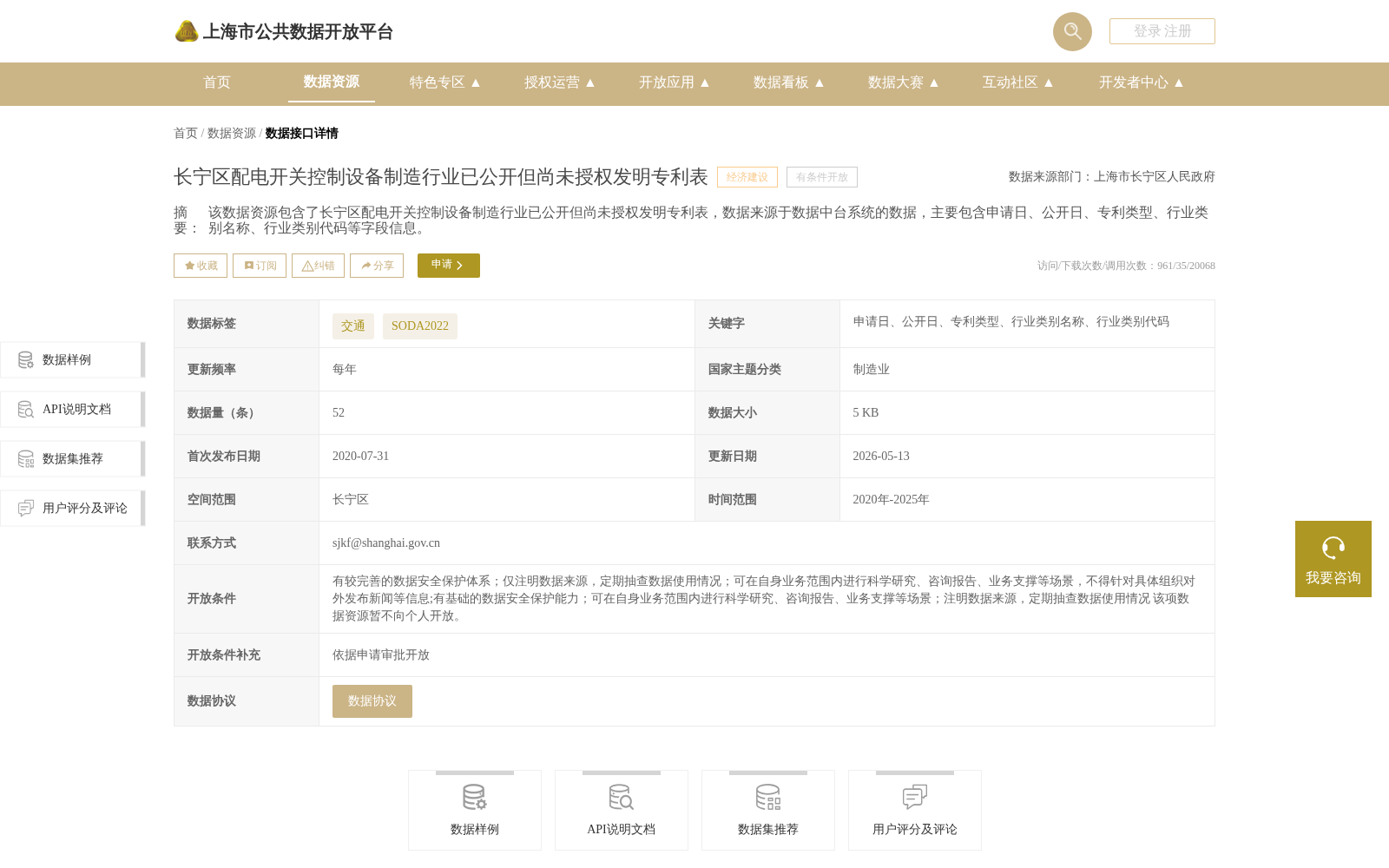Click the 每年 update frequency value
Image resolution: width=1389 pixels, height=868 pixels.
[345, 370]
